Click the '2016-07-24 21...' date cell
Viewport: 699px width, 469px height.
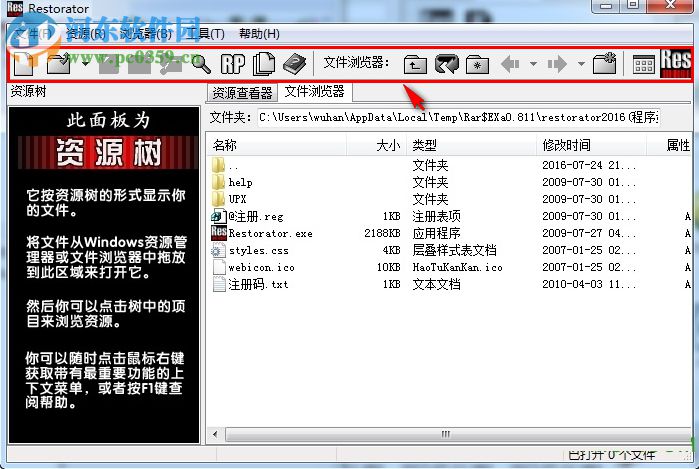tap(589, 165)
